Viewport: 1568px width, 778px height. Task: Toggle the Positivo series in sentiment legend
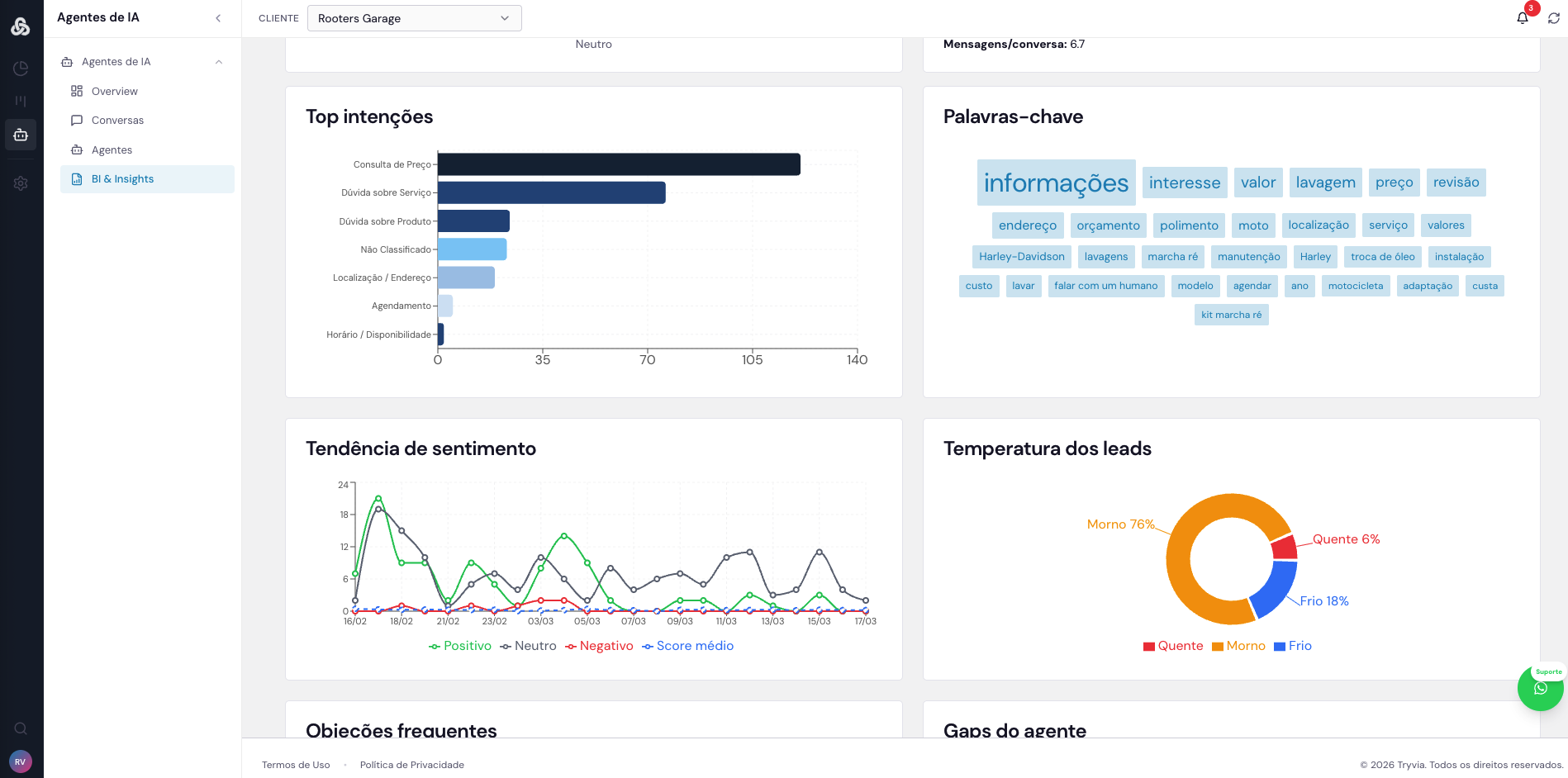coord(460,645)
